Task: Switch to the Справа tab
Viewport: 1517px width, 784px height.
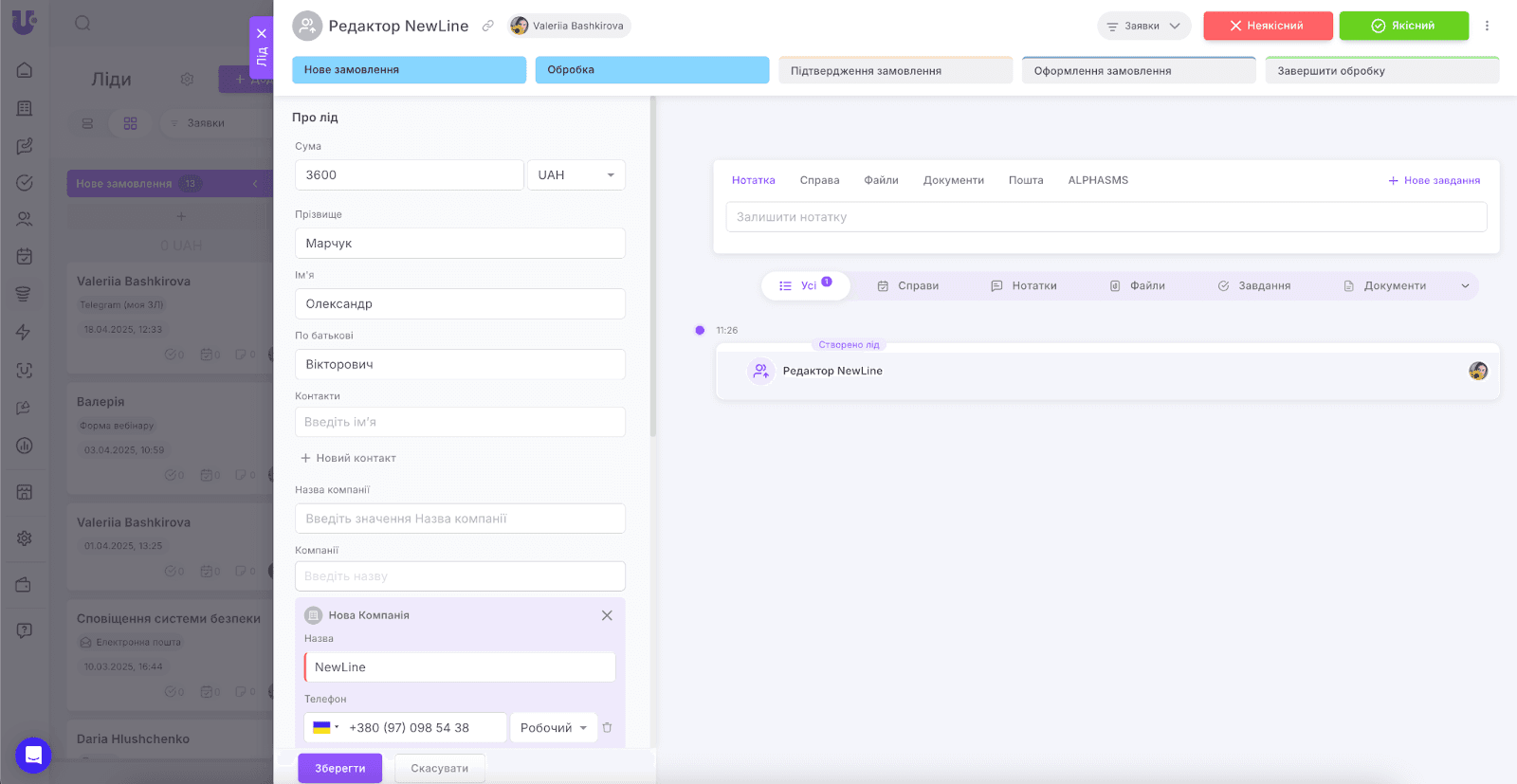Action: pos(820,180)
